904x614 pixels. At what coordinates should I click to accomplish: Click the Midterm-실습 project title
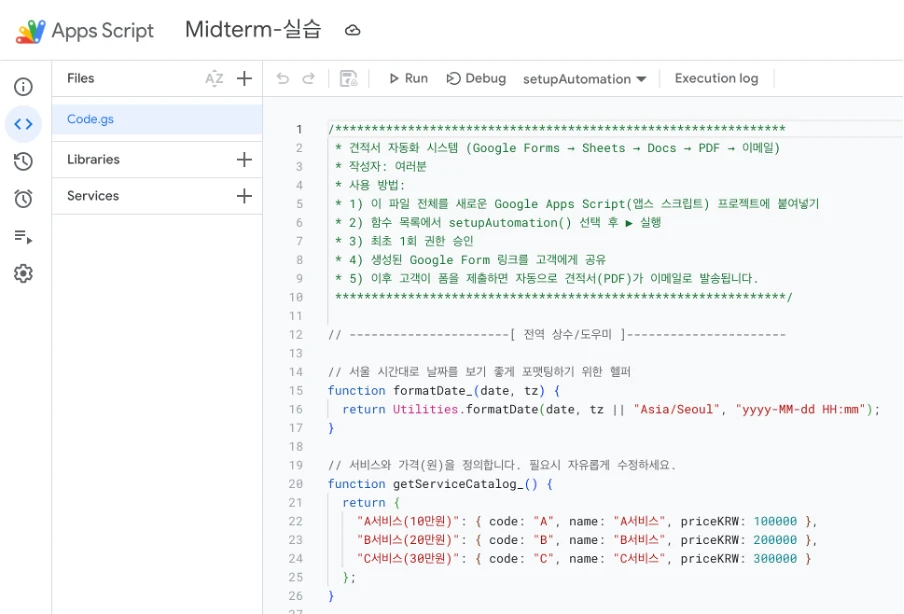click(x=253, y=30)
